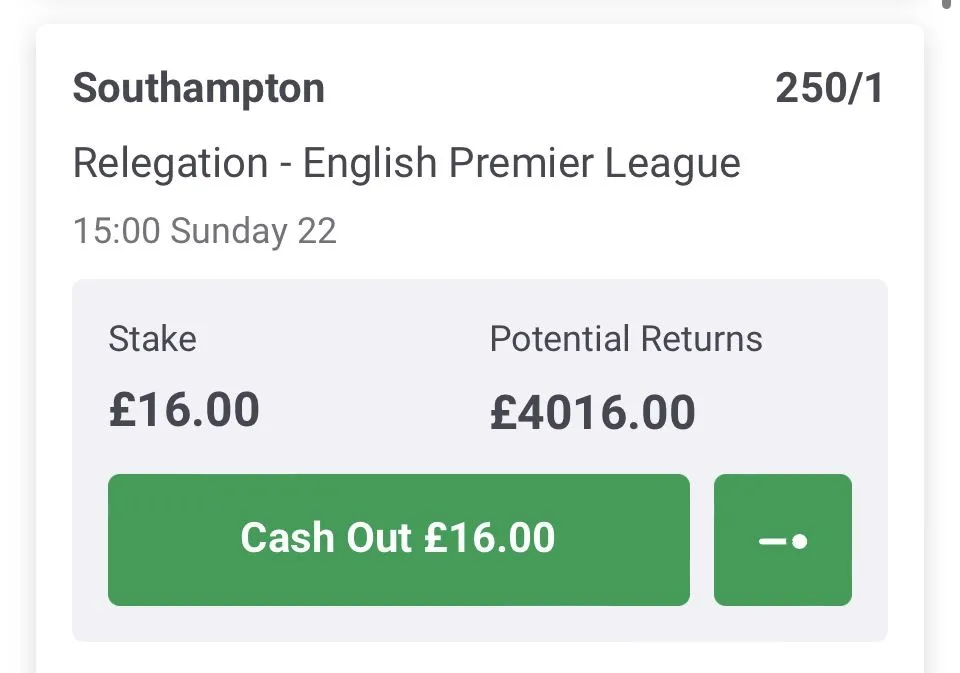Click the page background left of the bet card

17,350
